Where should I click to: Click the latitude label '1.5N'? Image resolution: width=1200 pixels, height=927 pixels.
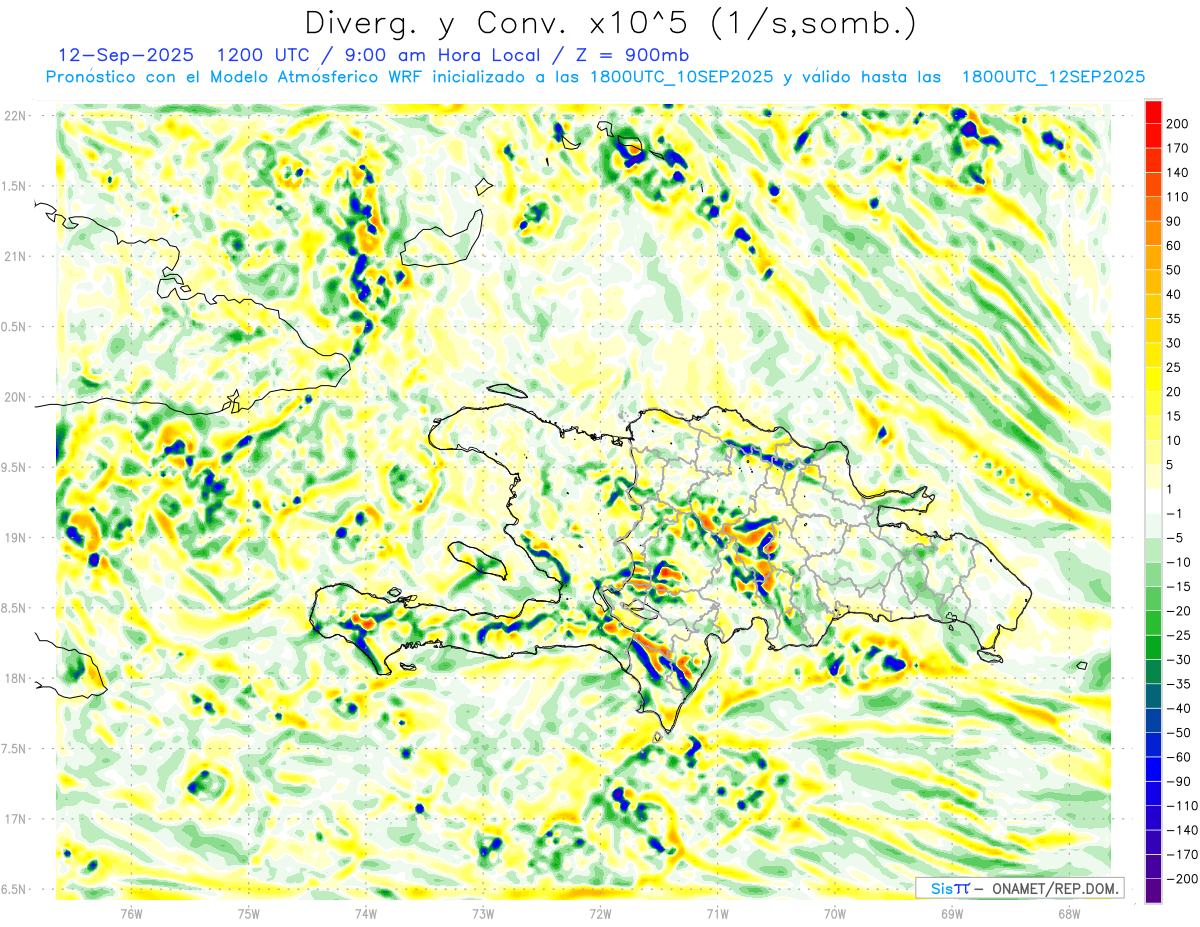click(13, 186)
